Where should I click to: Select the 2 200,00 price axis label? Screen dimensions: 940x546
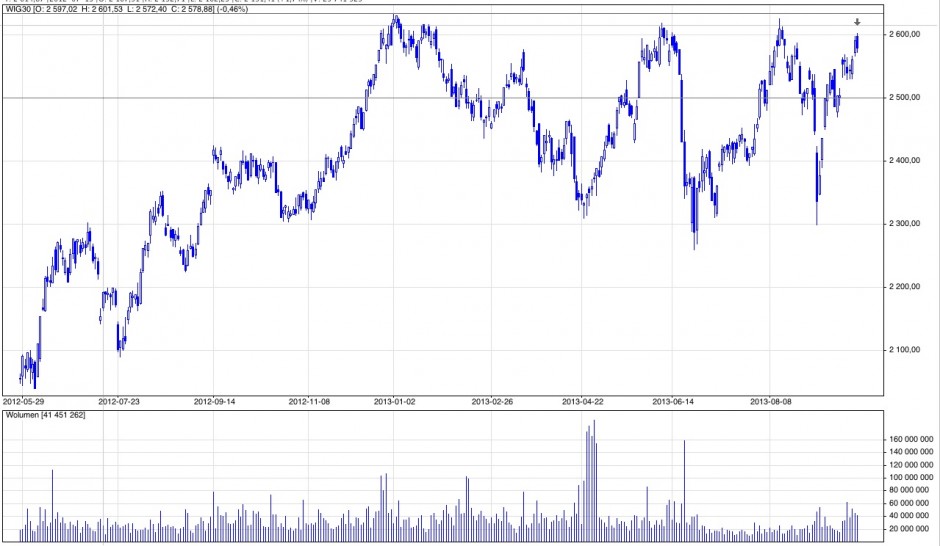click(x=908, y=288)
